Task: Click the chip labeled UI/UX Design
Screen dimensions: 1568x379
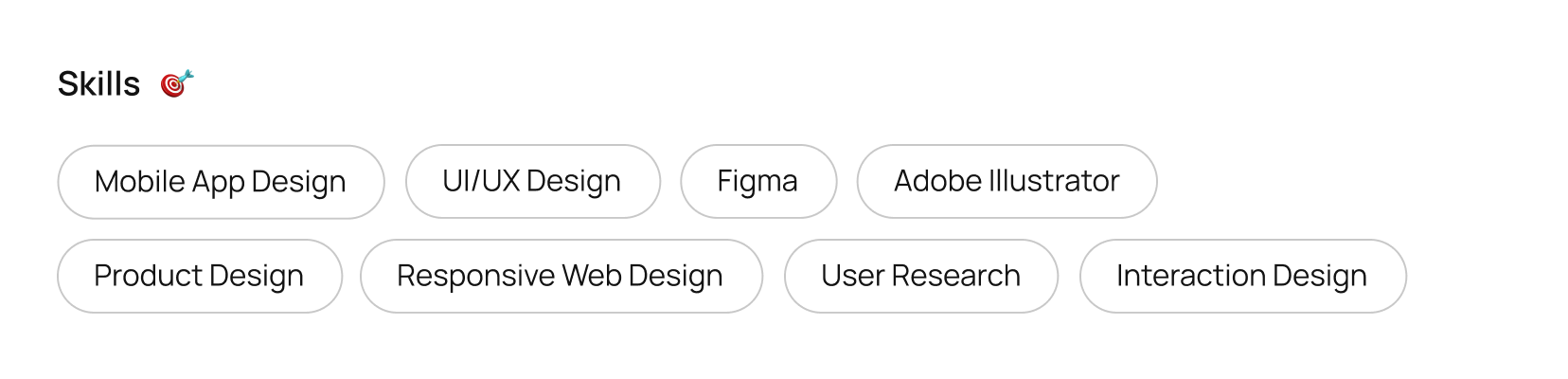Action: click(532, 181)
